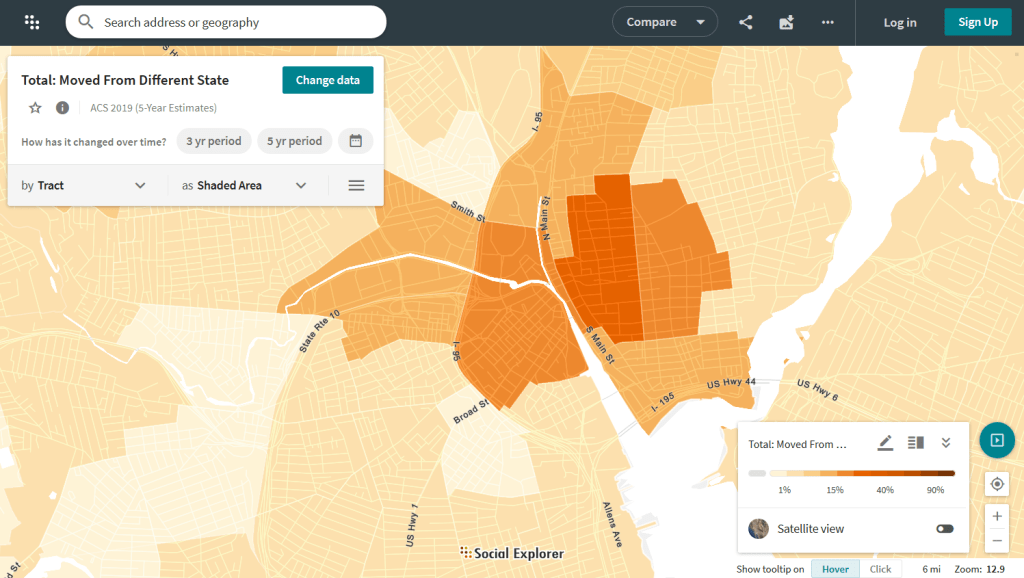Click the Log in link
This screenshot has height=578, width=1024.
900,22
